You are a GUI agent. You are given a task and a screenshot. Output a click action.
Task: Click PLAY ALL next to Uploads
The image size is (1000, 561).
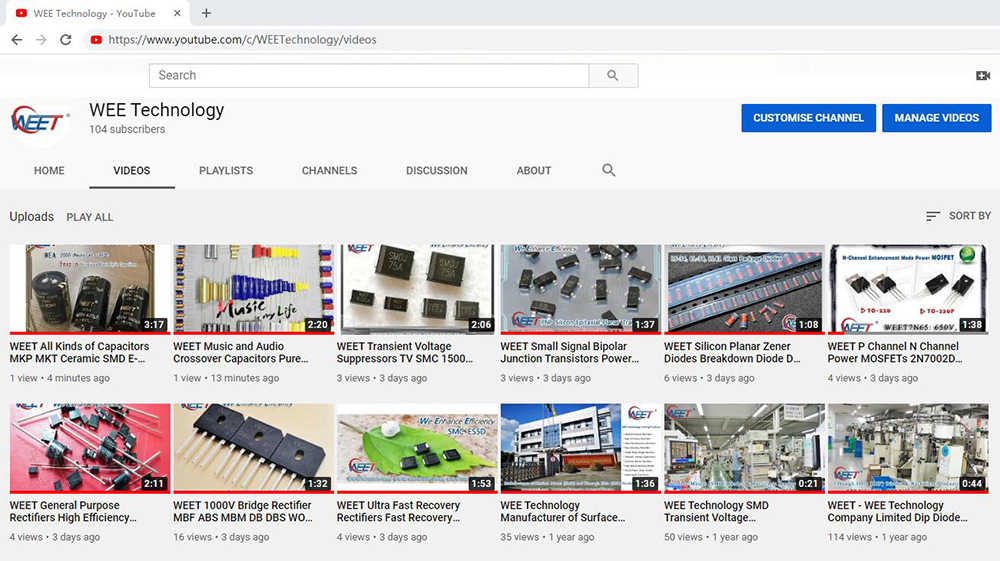(x=90, y=217)
